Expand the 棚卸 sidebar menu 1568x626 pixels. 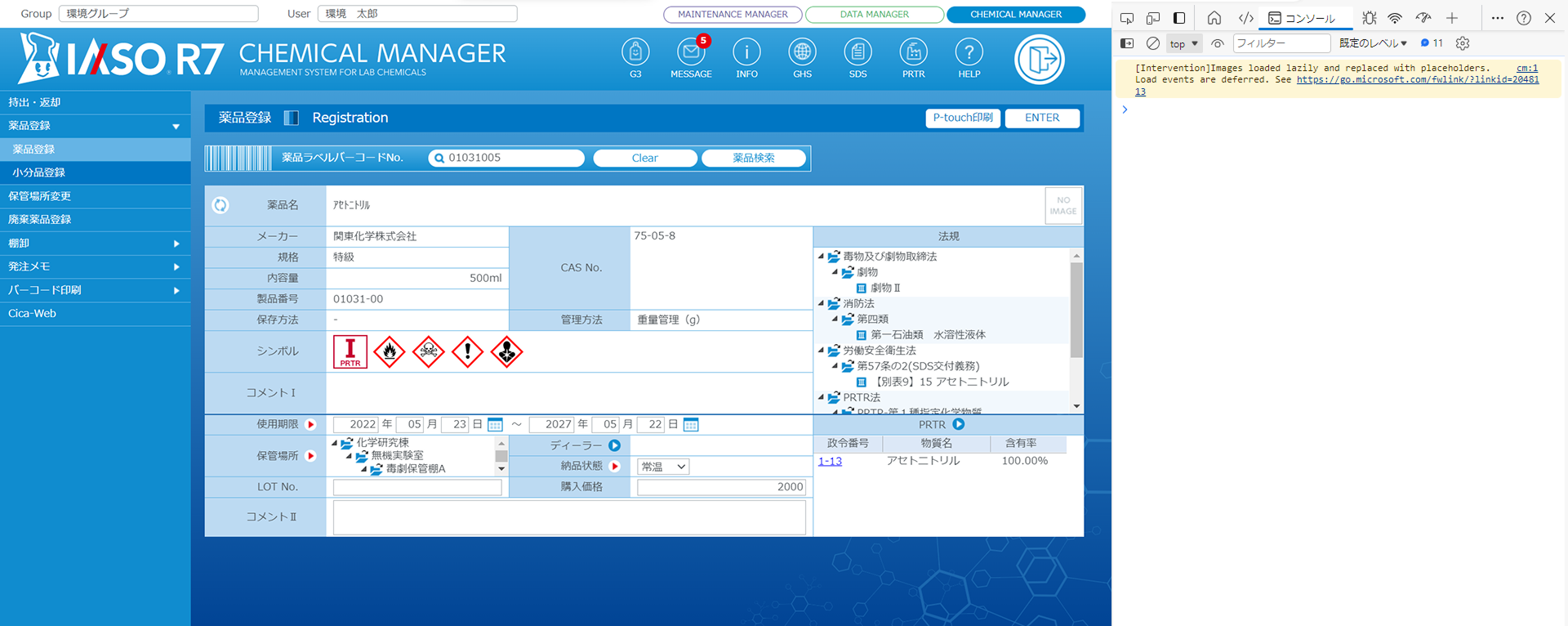point(95,244)
